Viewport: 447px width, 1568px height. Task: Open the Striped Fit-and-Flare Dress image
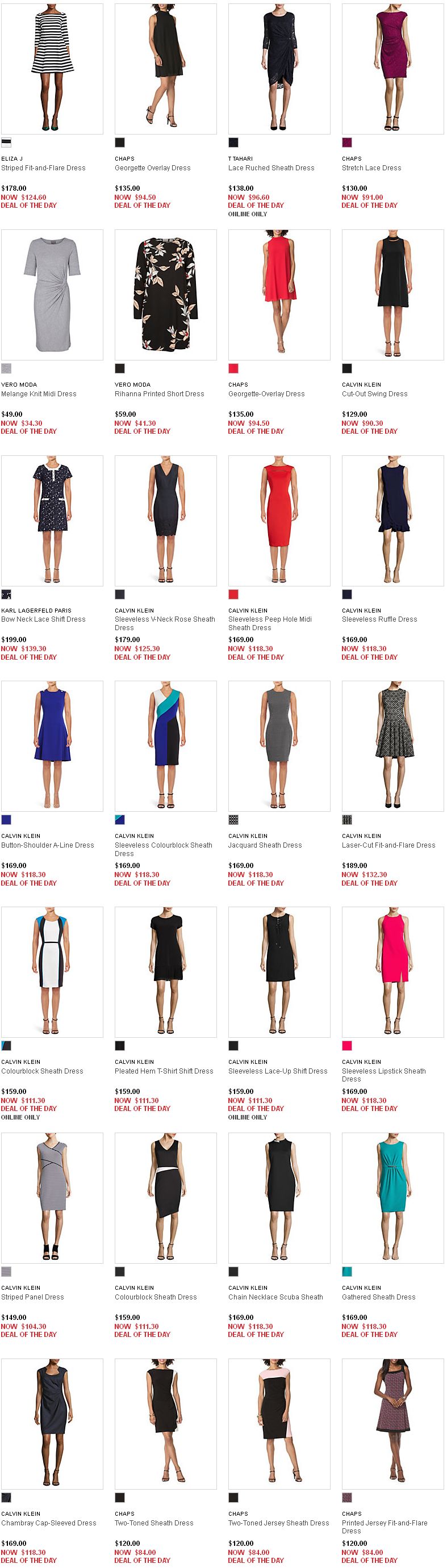point(52,69)
